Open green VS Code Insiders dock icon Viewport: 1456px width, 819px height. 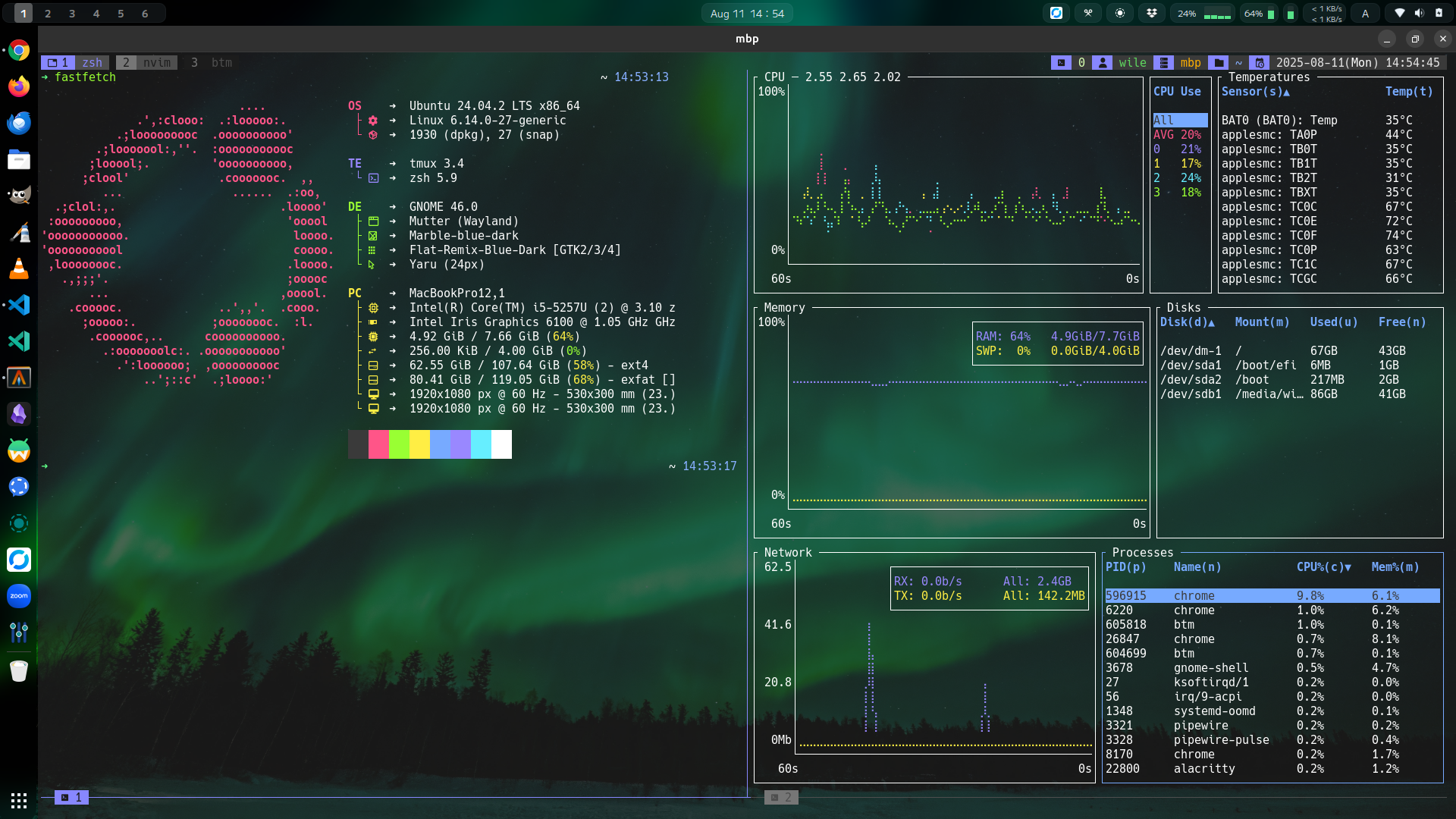point(19,341)
